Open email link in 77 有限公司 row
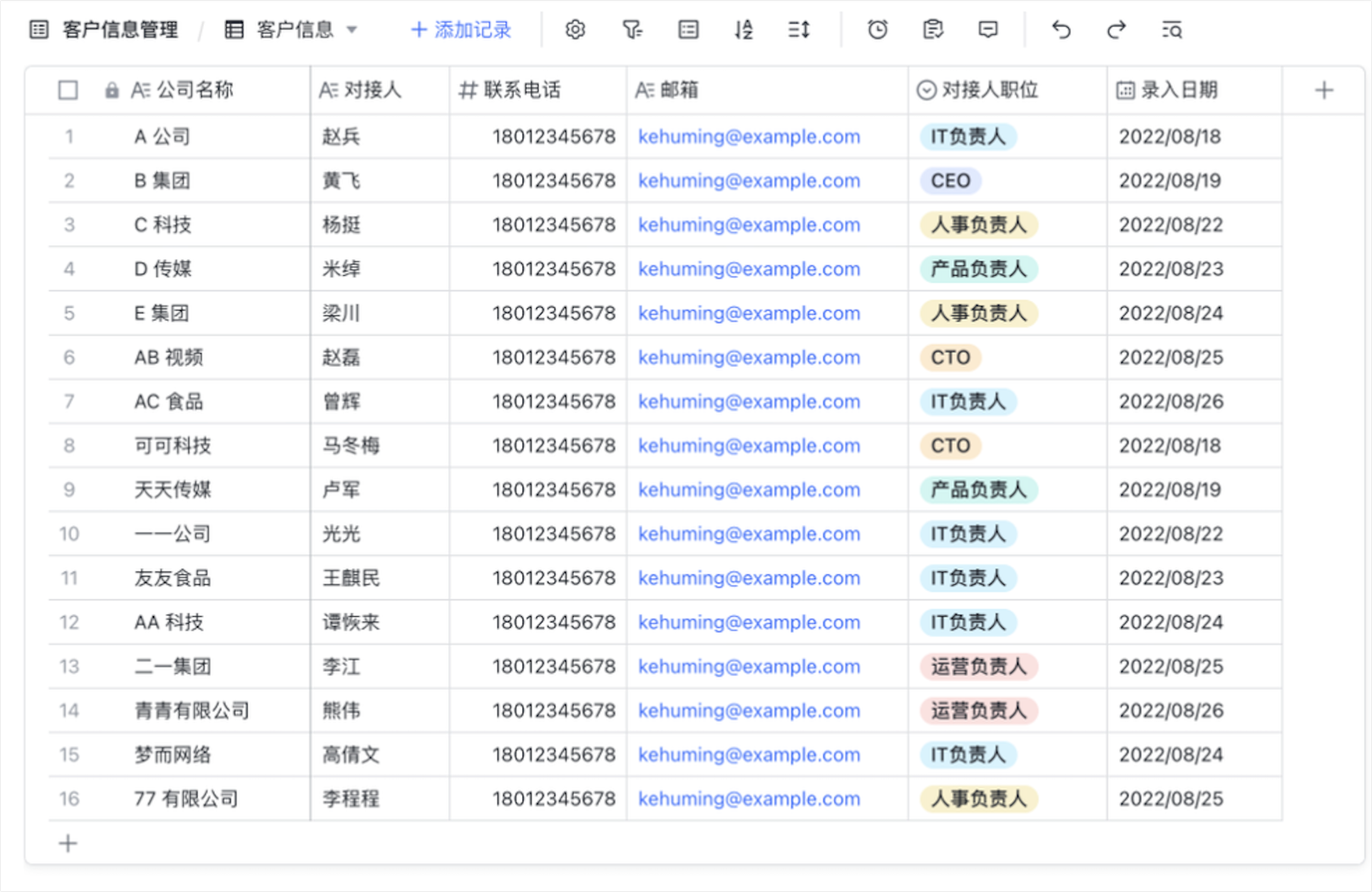 pyautogui.click(x=749, y=799)
